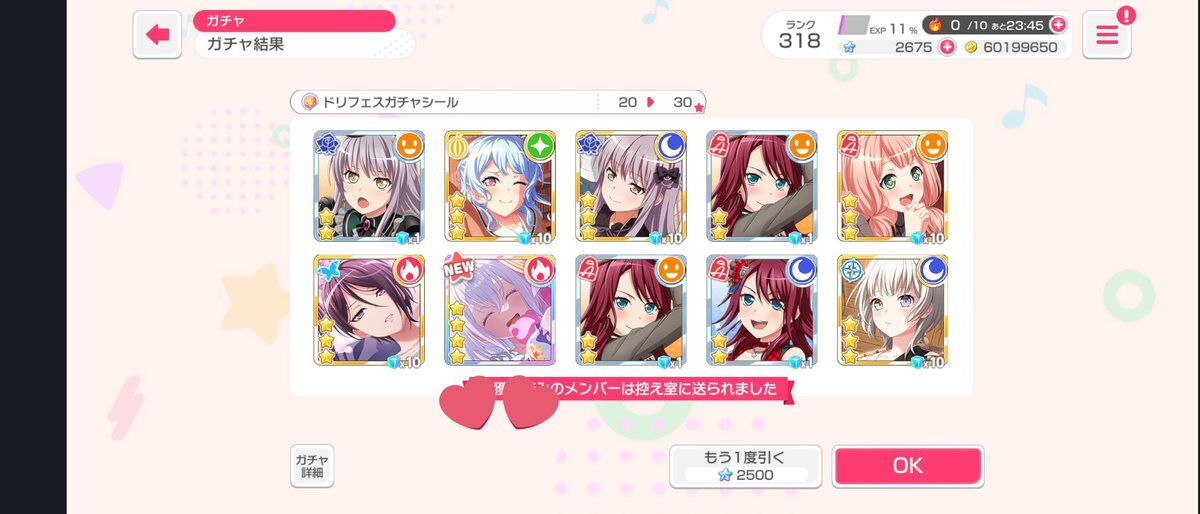Tap the blue star gem icon
Image resolution: width=1200 pixels, height=514 pixels.
pyautogui.click(x=850, y=47)
